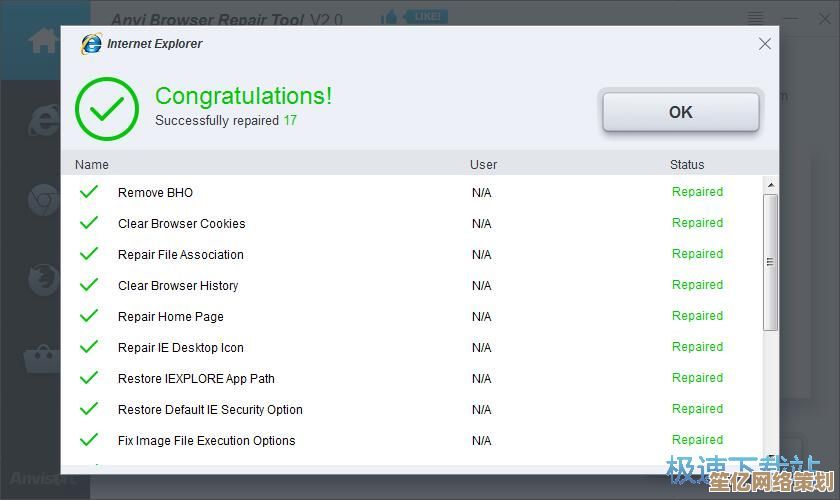This screenshot has width=840, height=500.
Task: Open the menu icon in main title bar
Action: (x=757, y=18)
